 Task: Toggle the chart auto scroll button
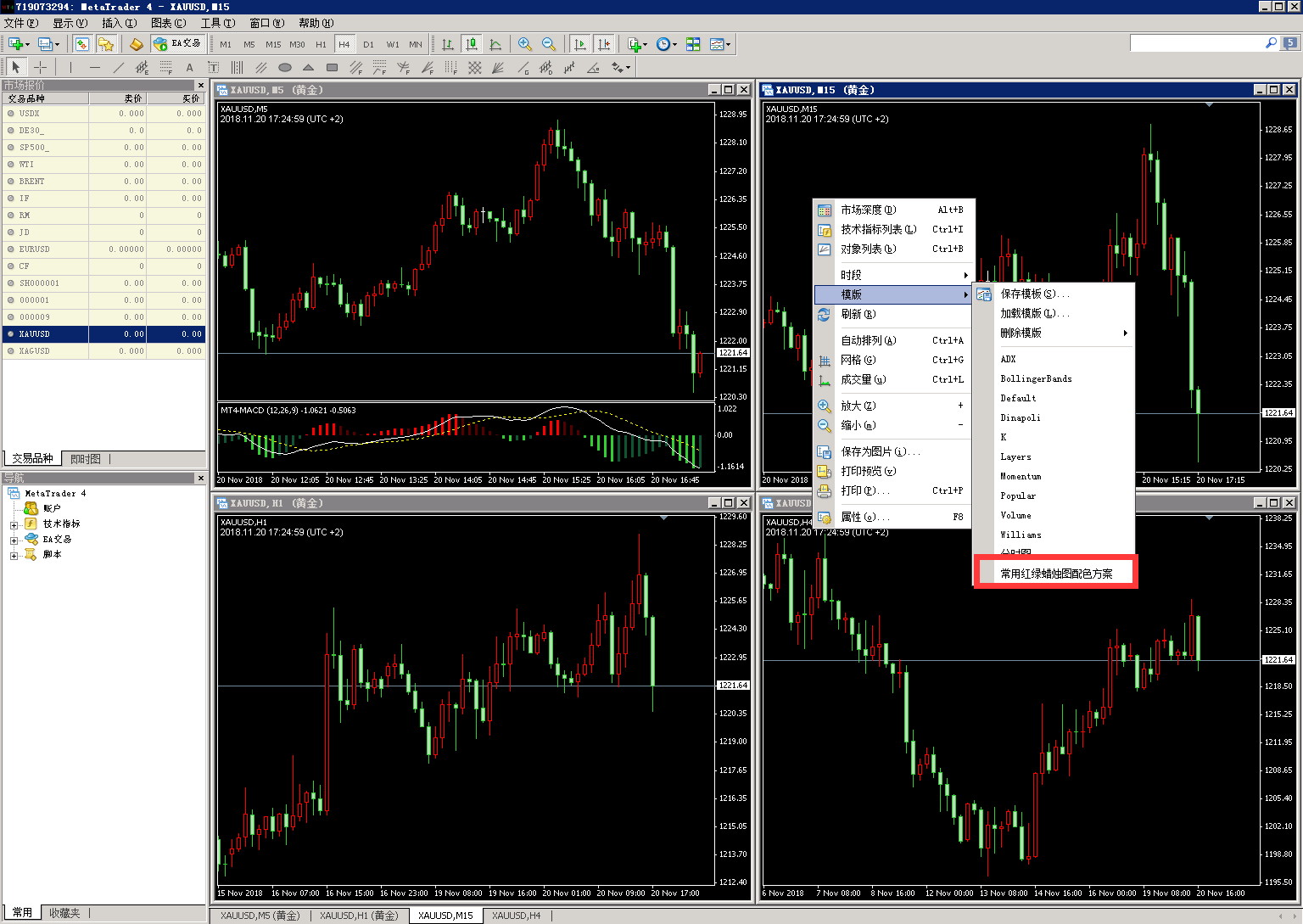click(580, 44)
